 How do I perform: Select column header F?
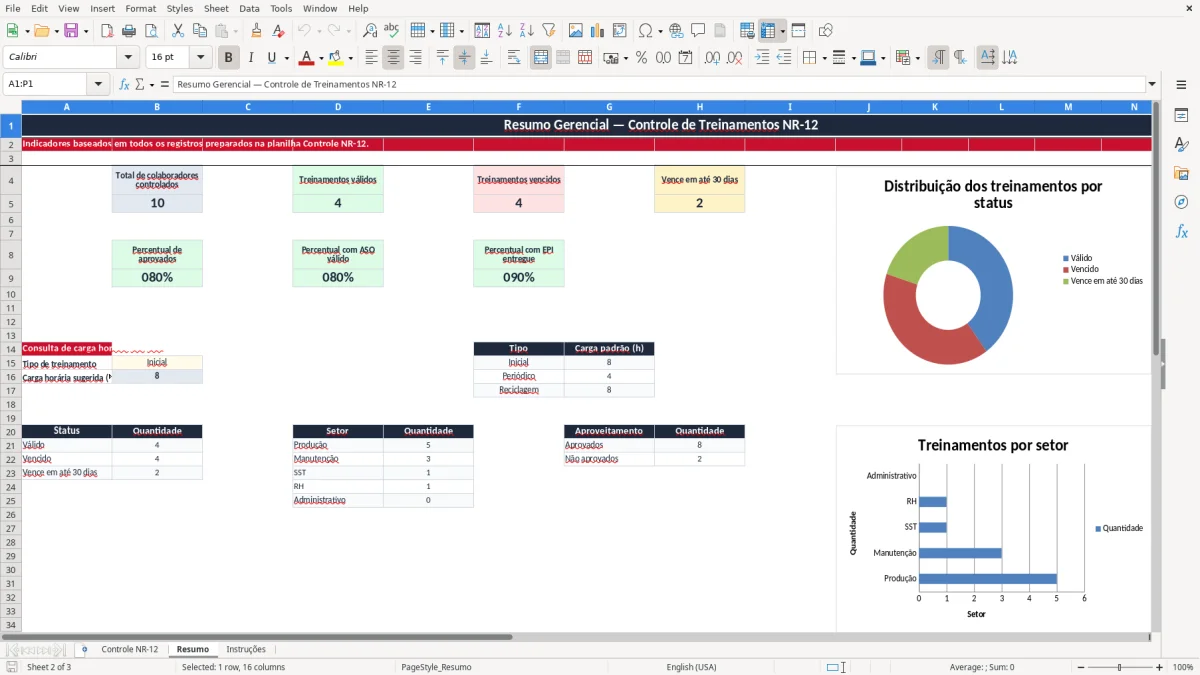click(x=519, y=106)
